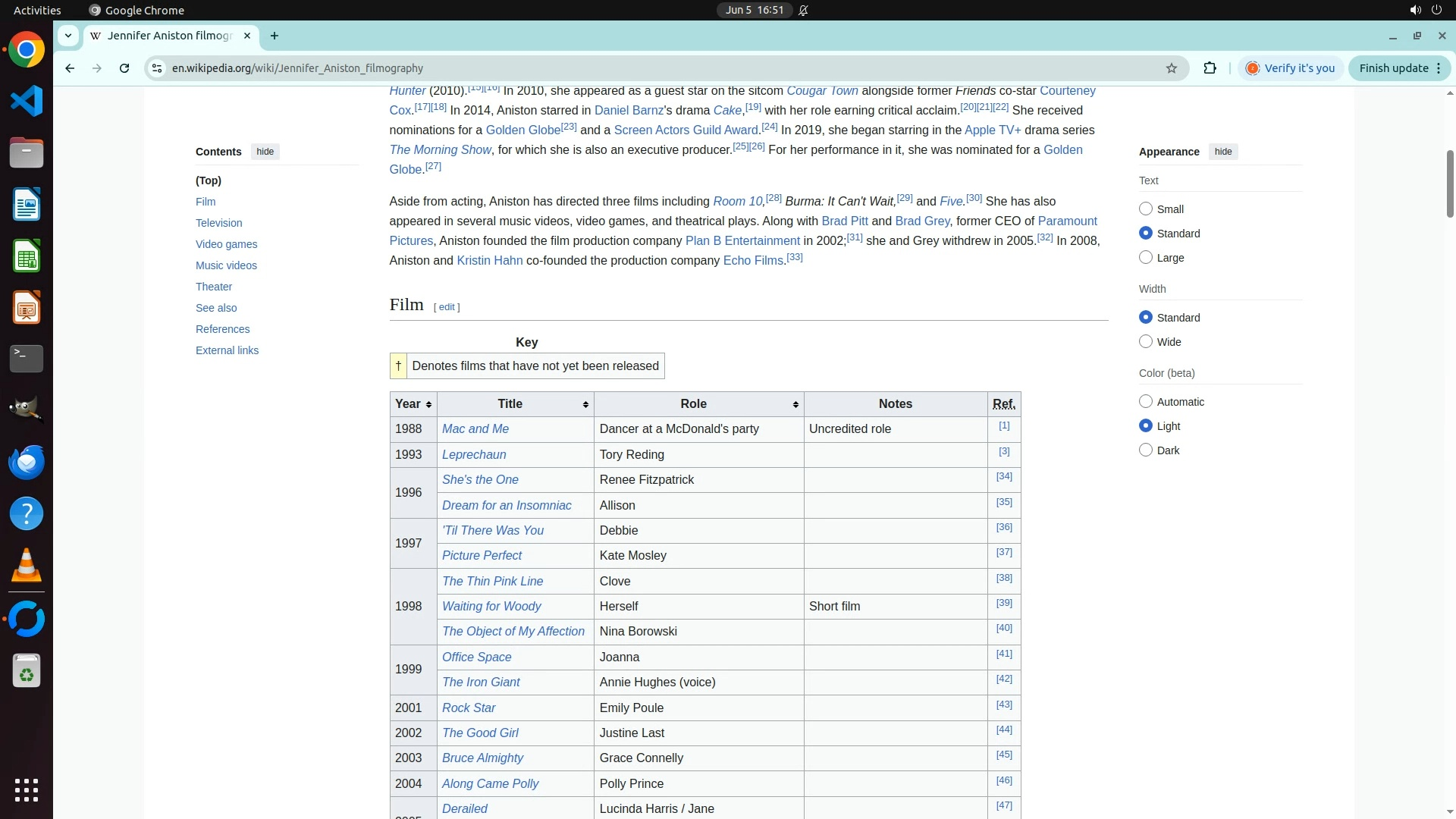
Task: Hide the Appearance panel
Action: (1222, 152)
